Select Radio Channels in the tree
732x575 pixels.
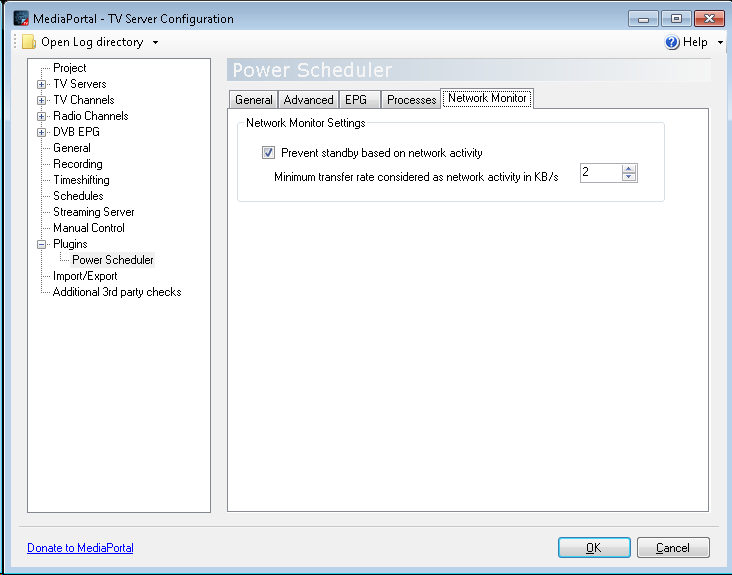point(91,116)
